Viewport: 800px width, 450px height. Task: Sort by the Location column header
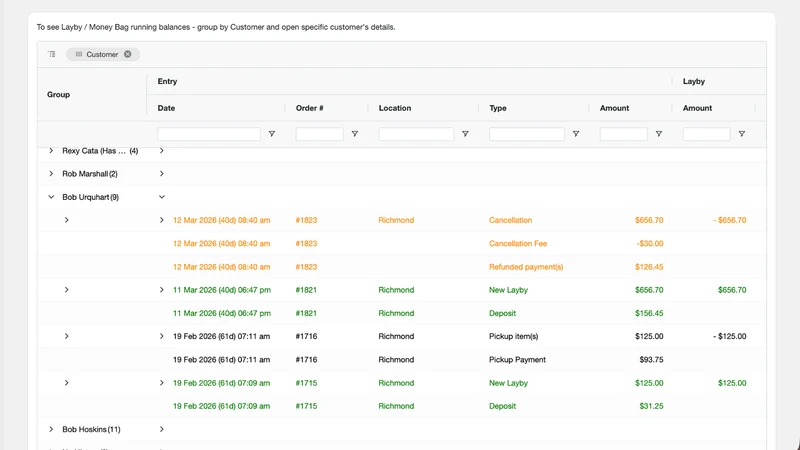point(395,108)
